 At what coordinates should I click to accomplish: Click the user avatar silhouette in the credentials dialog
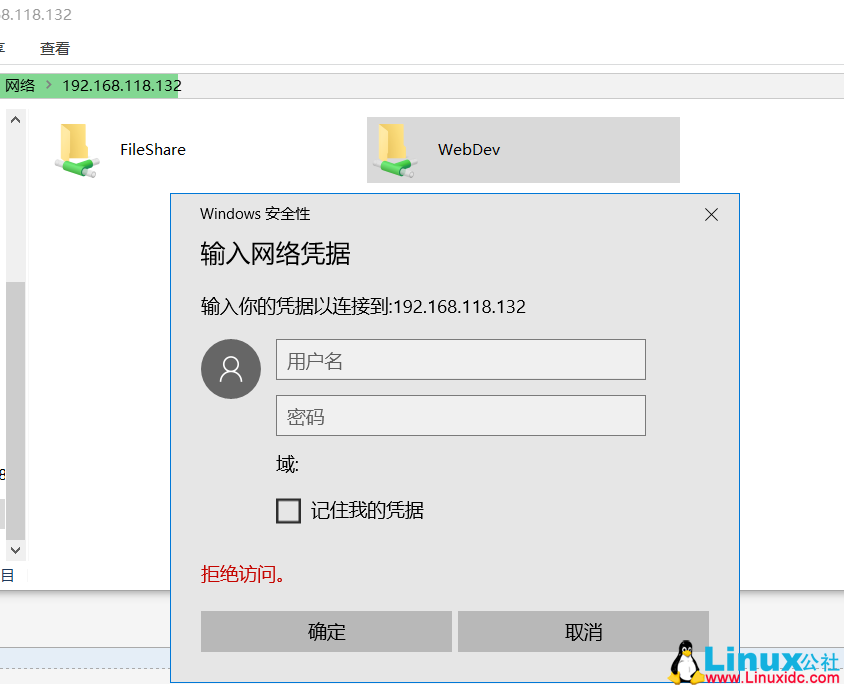231,369
